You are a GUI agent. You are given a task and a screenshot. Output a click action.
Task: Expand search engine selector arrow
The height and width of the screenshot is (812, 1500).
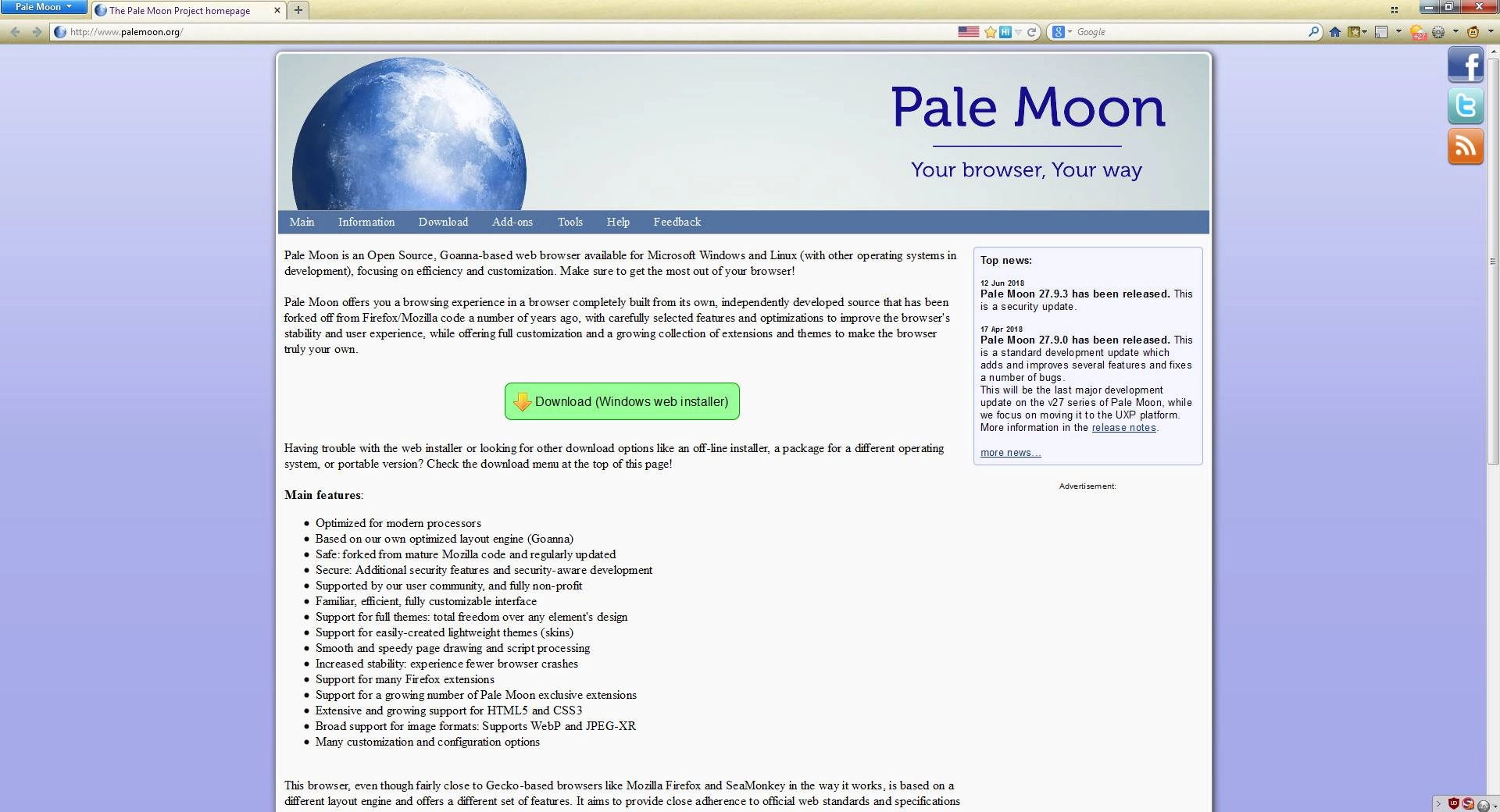tap(1070, 32)
